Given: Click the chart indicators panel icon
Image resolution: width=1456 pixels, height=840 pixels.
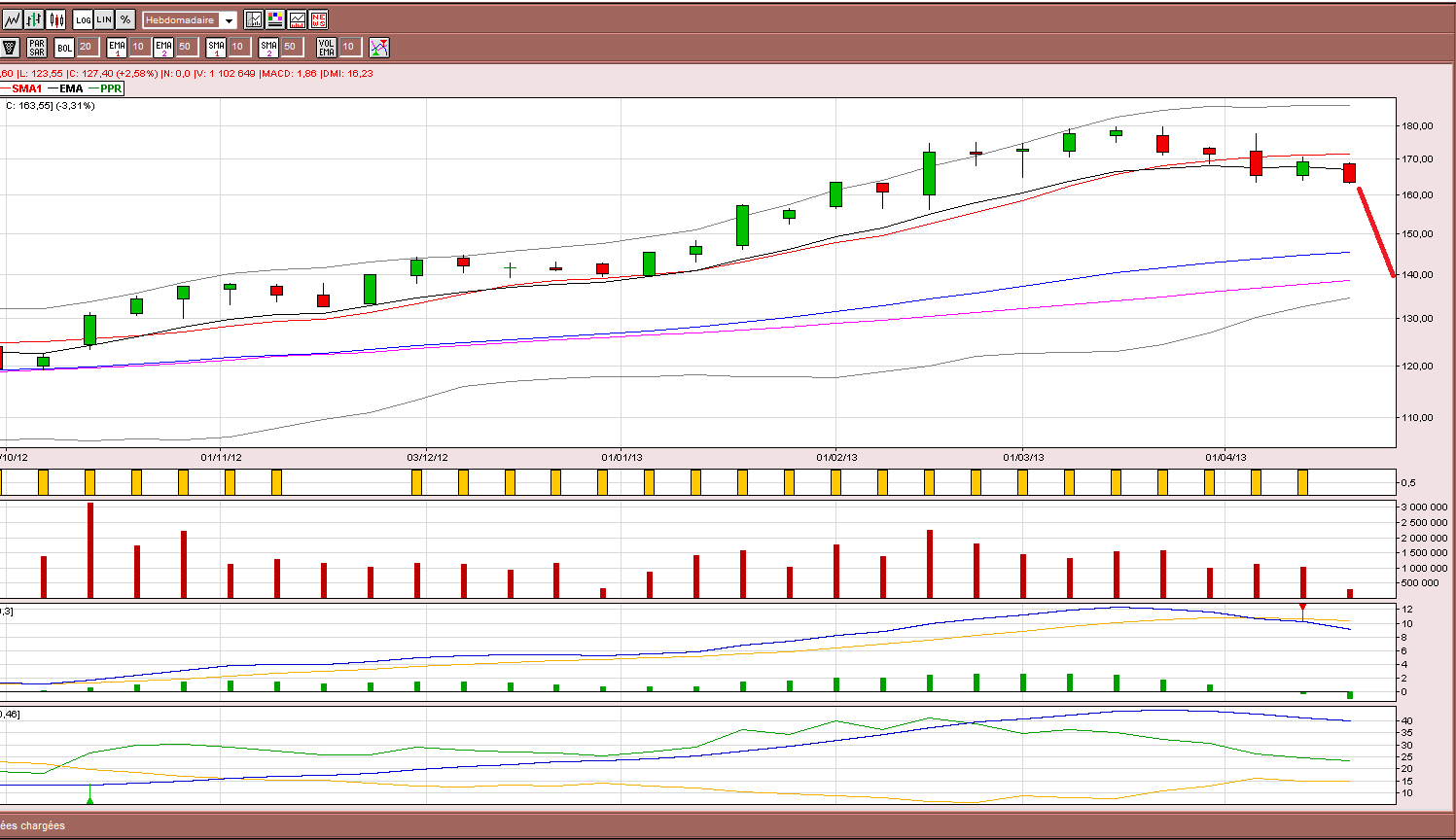Looking at the screenshot, I should pos(254,19).
